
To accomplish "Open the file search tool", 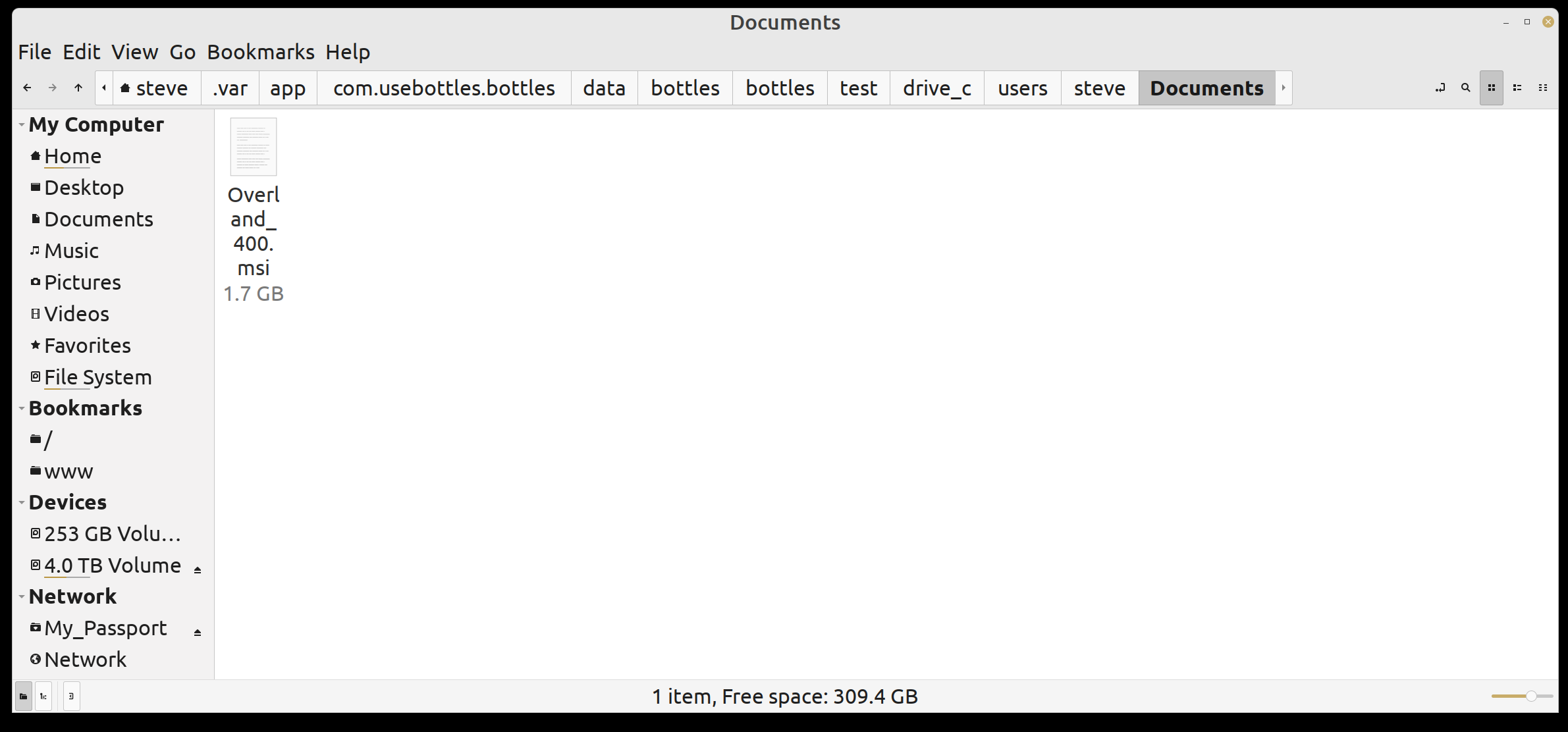I will pyautogui.click(x=1465, y=87).
